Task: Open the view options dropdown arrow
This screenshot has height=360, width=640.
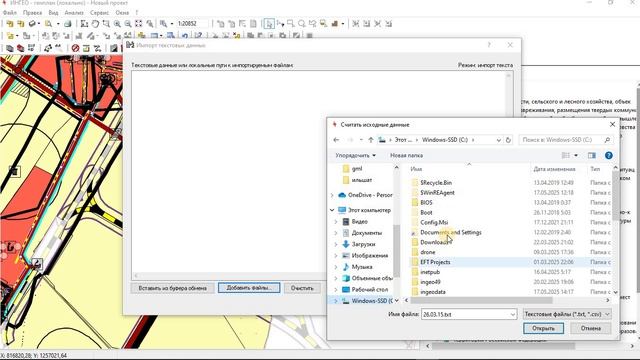Action: 576,156
